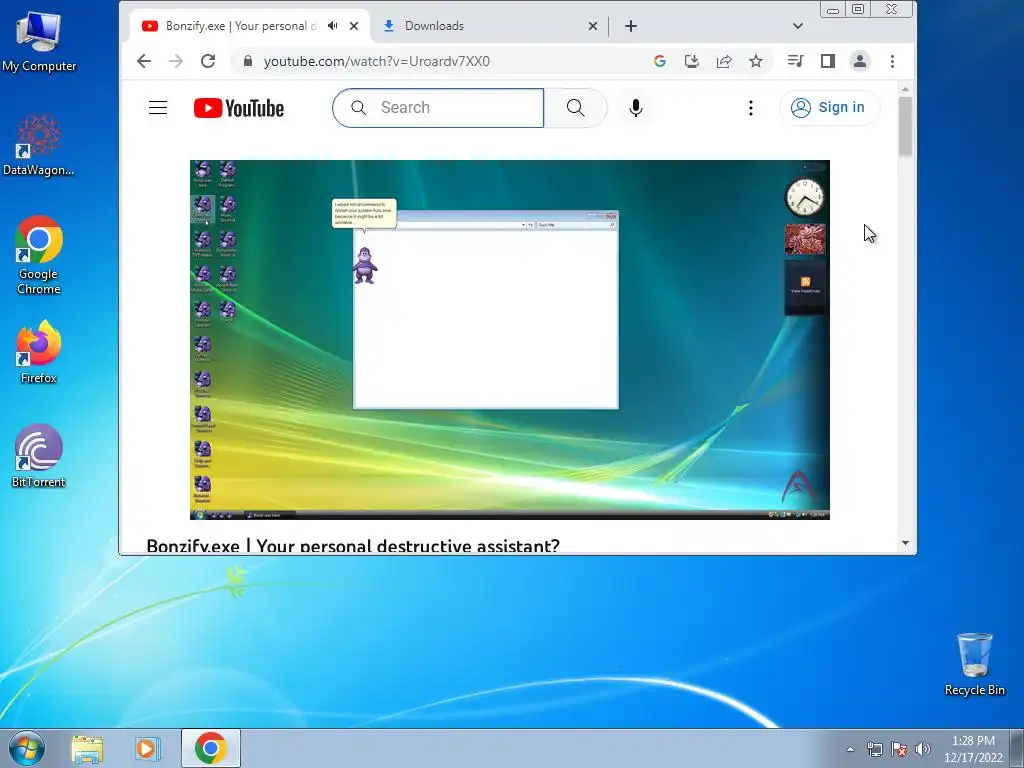1024x768 pixels.
Task: Share this page via the share icon
Action: [x=724, y=61]
